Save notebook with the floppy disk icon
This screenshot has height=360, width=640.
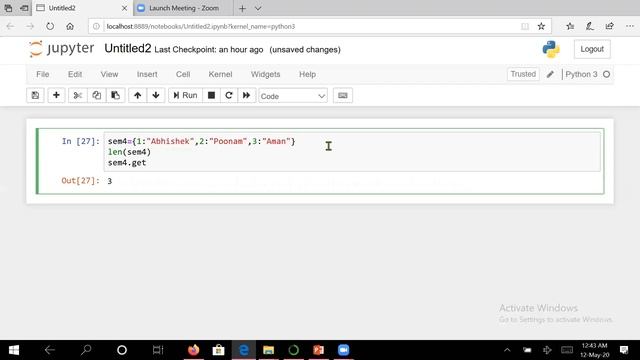click(x=35, y=96)
